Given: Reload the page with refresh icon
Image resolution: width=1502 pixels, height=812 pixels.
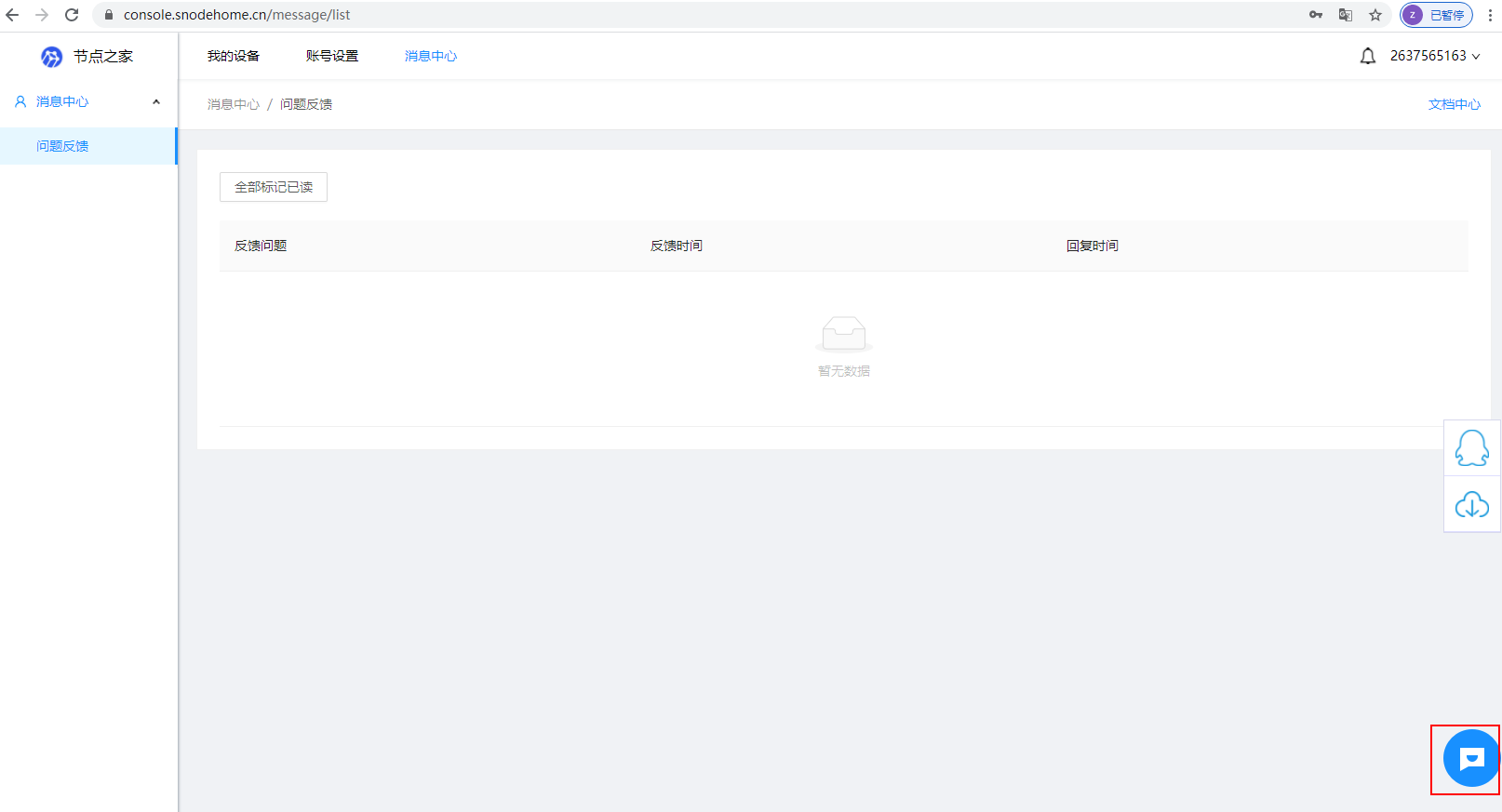Looking at the screenshot, I should coord(72,15).
